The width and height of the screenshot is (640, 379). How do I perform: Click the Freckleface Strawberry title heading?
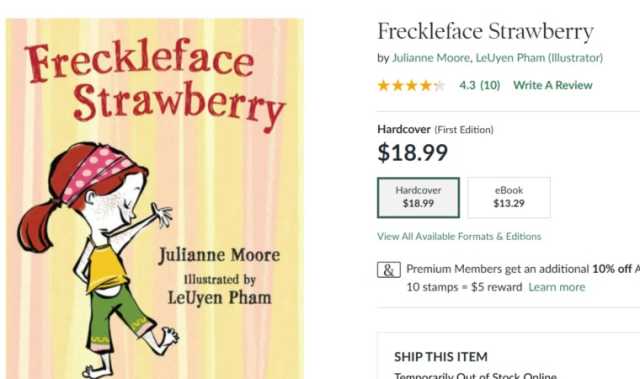tap(485, 32)
